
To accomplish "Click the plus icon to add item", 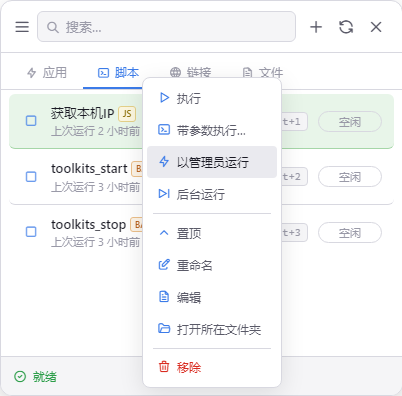I will (x=316, y=27).
